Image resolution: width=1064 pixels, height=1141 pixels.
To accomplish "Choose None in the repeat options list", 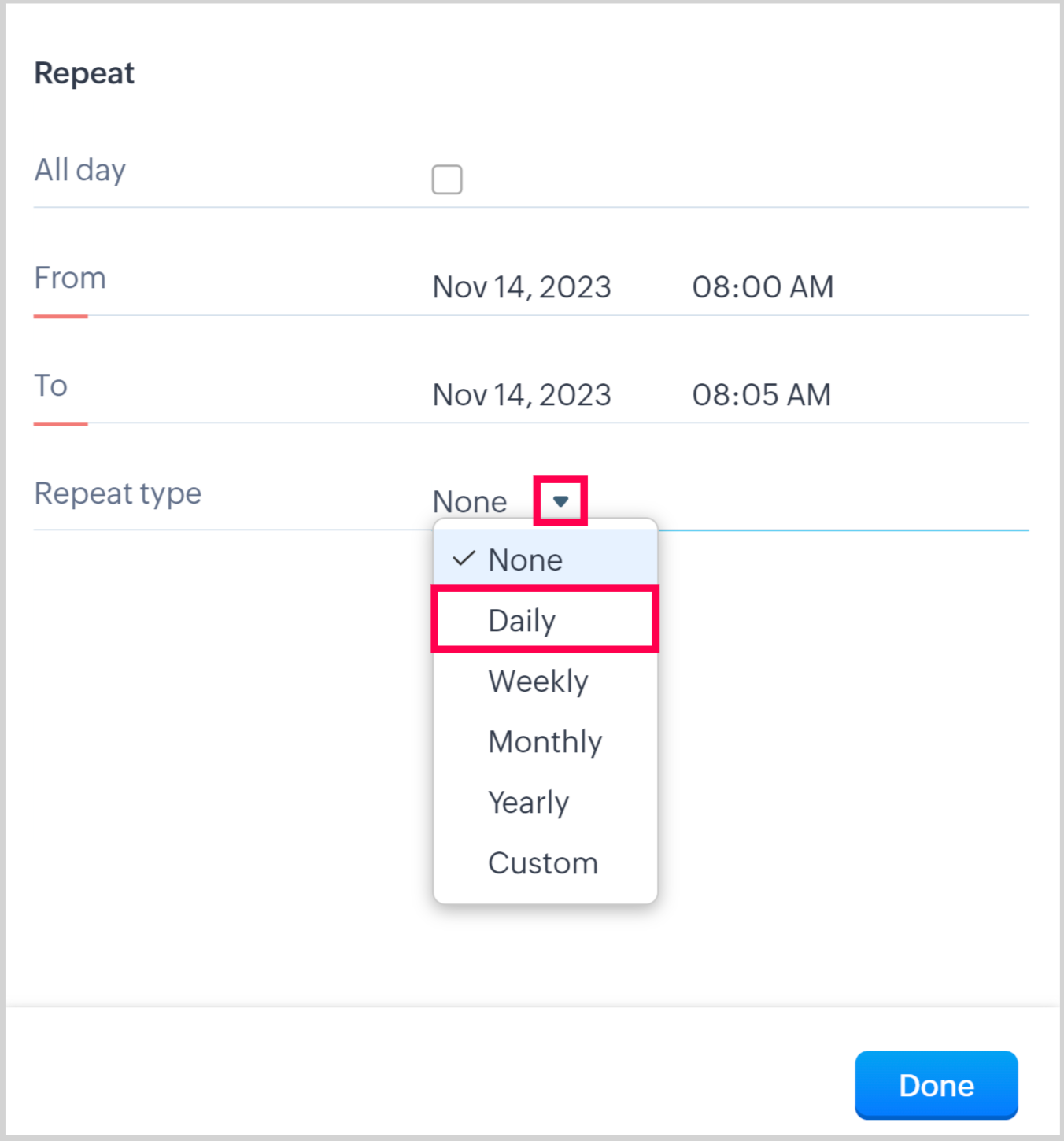I will pos(525,560).
